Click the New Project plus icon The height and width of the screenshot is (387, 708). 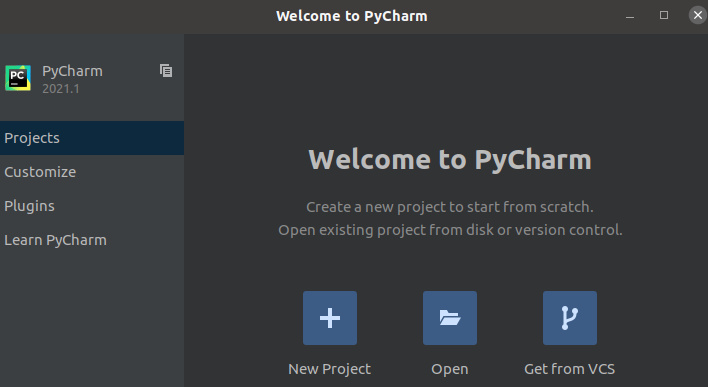pyautogui.click(x=330, y=318)
